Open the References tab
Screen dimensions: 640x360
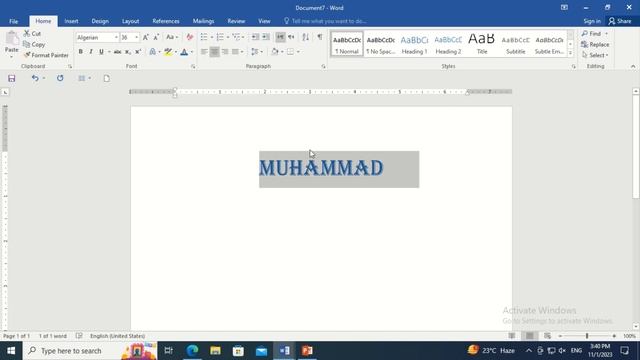pos(166,21)
